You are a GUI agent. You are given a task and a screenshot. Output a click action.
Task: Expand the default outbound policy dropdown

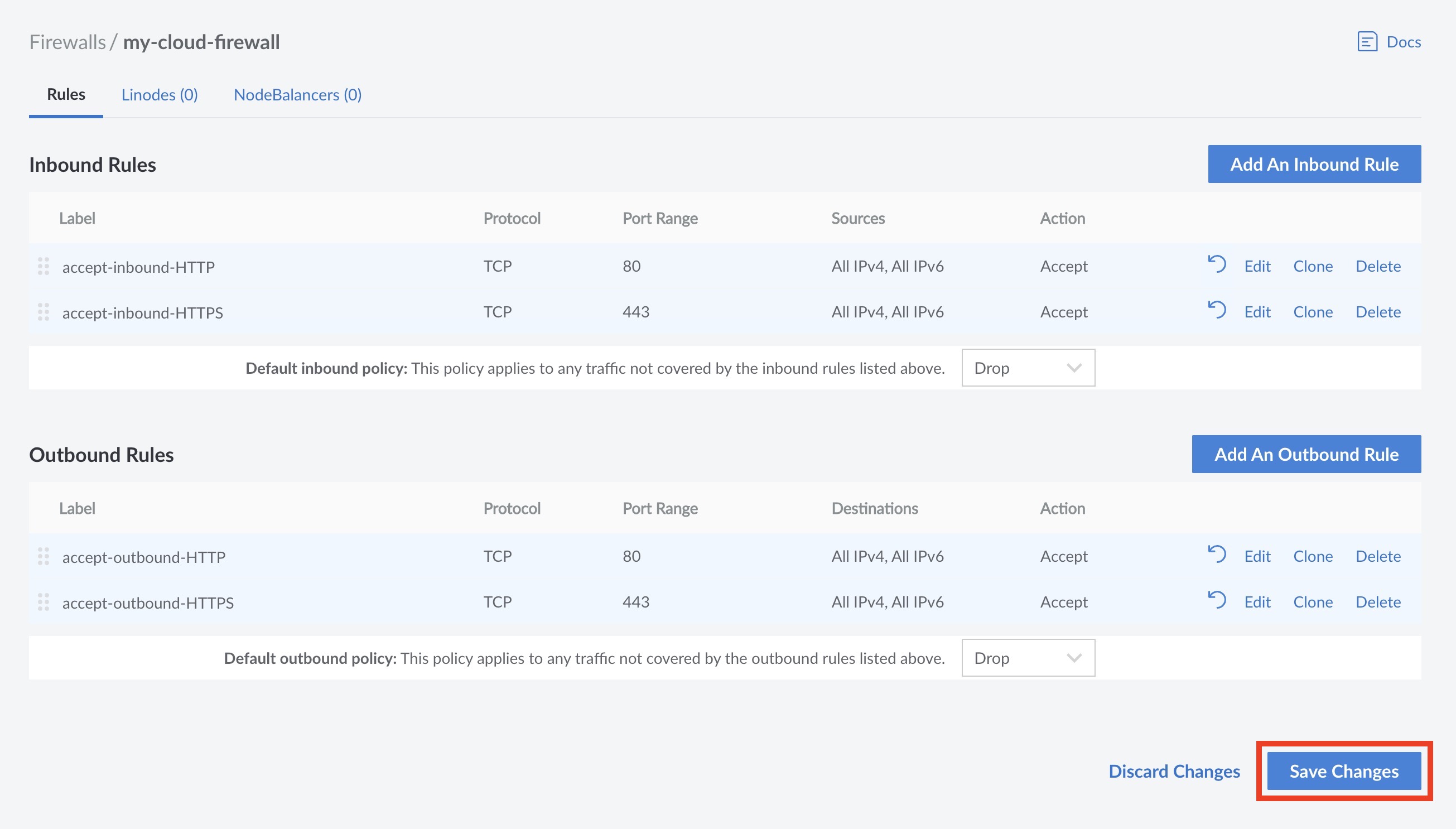click(1028, 658)
